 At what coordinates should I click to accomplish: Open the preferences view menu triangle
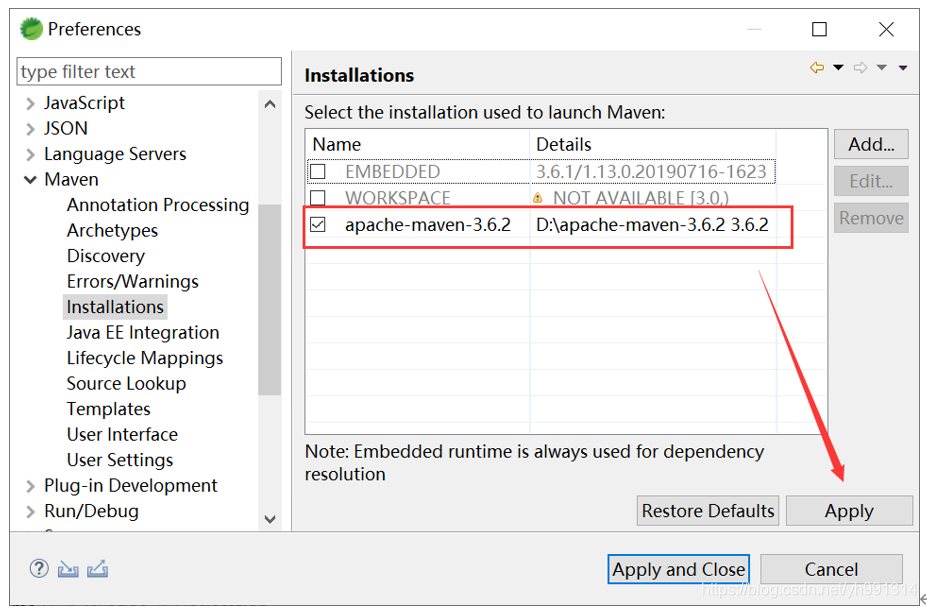coord(903,68)
